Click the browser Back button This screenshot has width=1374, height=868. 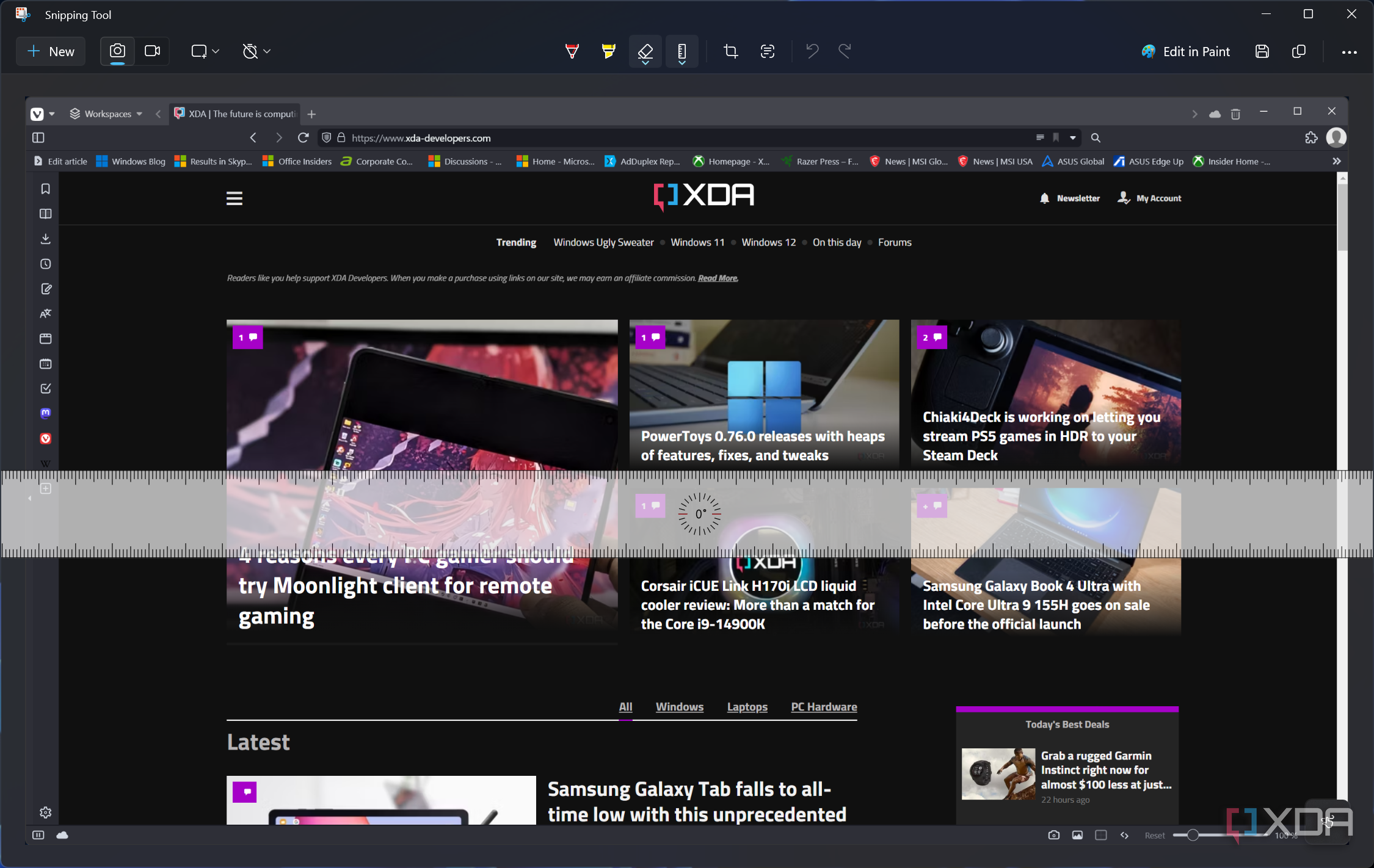[x=253, y=138]
